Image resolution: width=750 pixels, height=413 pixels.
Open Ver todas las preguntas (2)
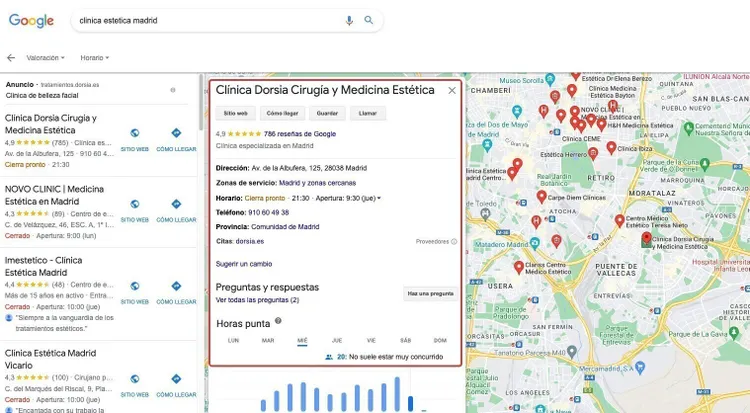click(257, 300)
